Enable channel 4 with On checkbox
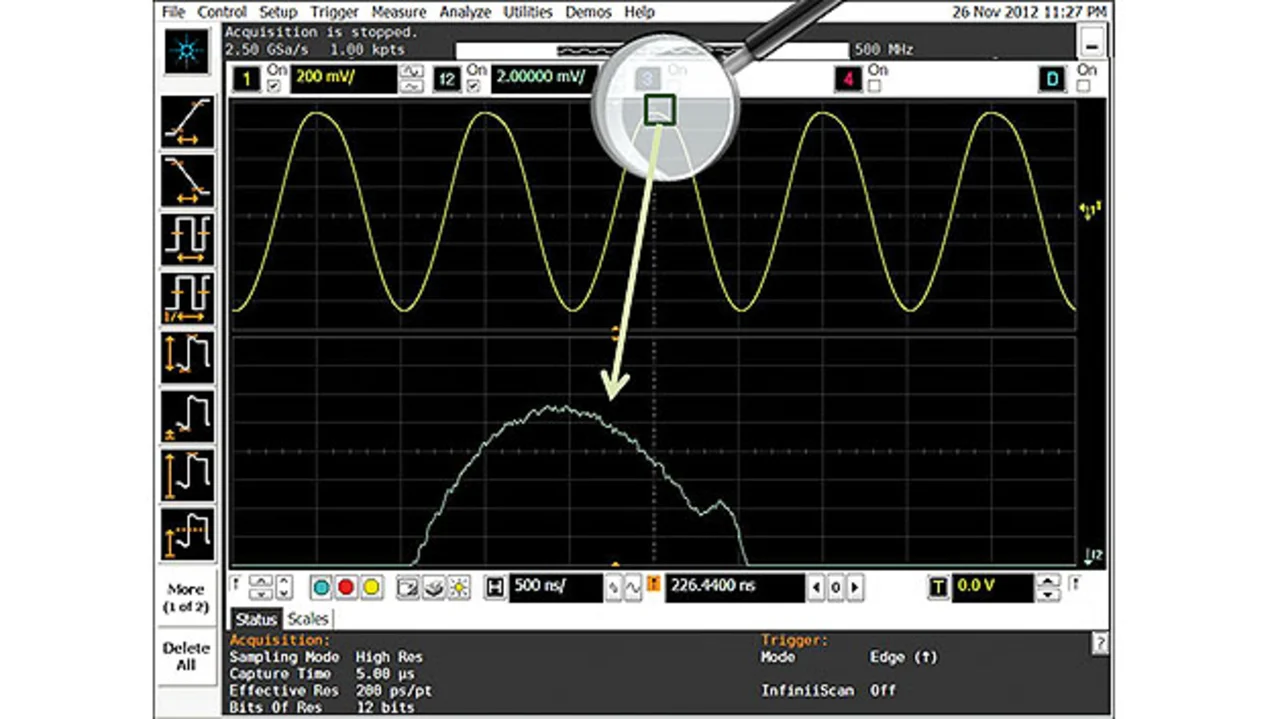1280x719 pixels. click(x=875, y=87)
